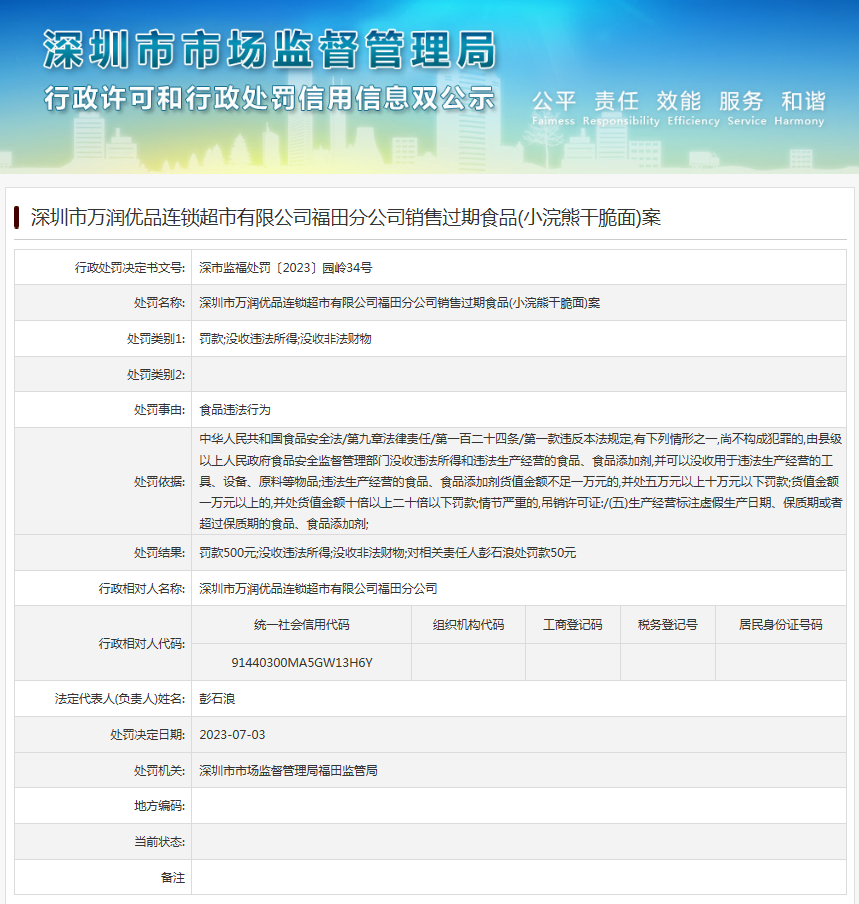This screenshot has width=859, height=904.
Task: Select document number 深市监福处罚〔2023〕园岭34号
Action: pyautogui.click(x=286, y=268)
